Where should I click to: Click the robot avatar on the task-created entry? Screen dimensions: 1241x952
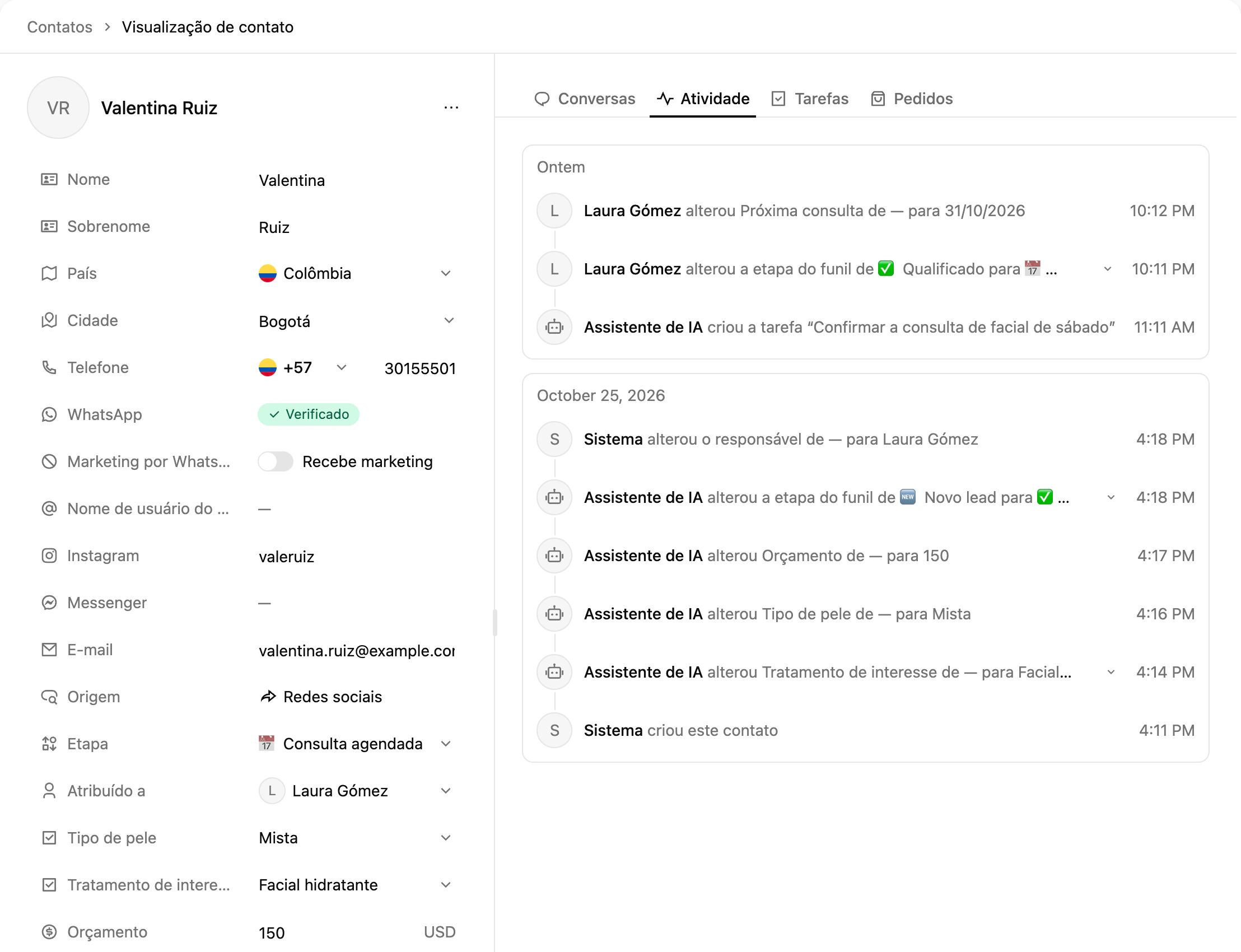point(554,328)
